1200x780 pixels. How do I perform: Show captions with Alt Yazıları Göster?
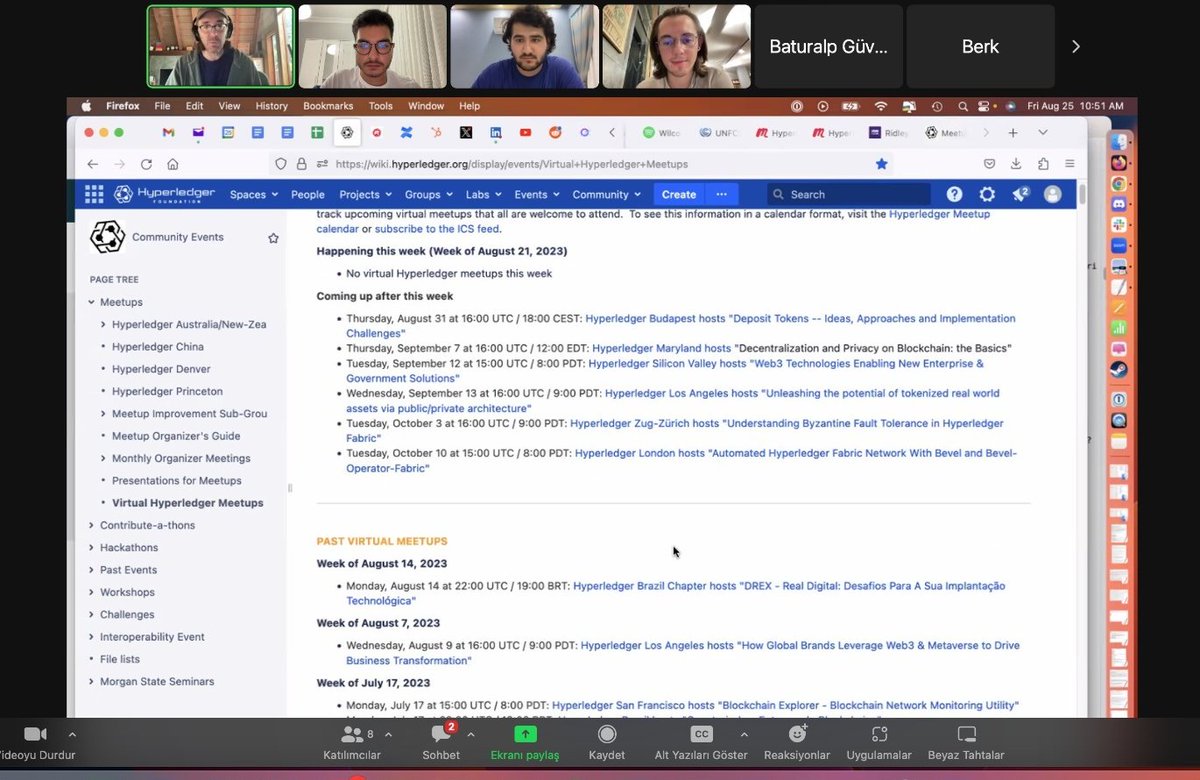click(702, 741)
